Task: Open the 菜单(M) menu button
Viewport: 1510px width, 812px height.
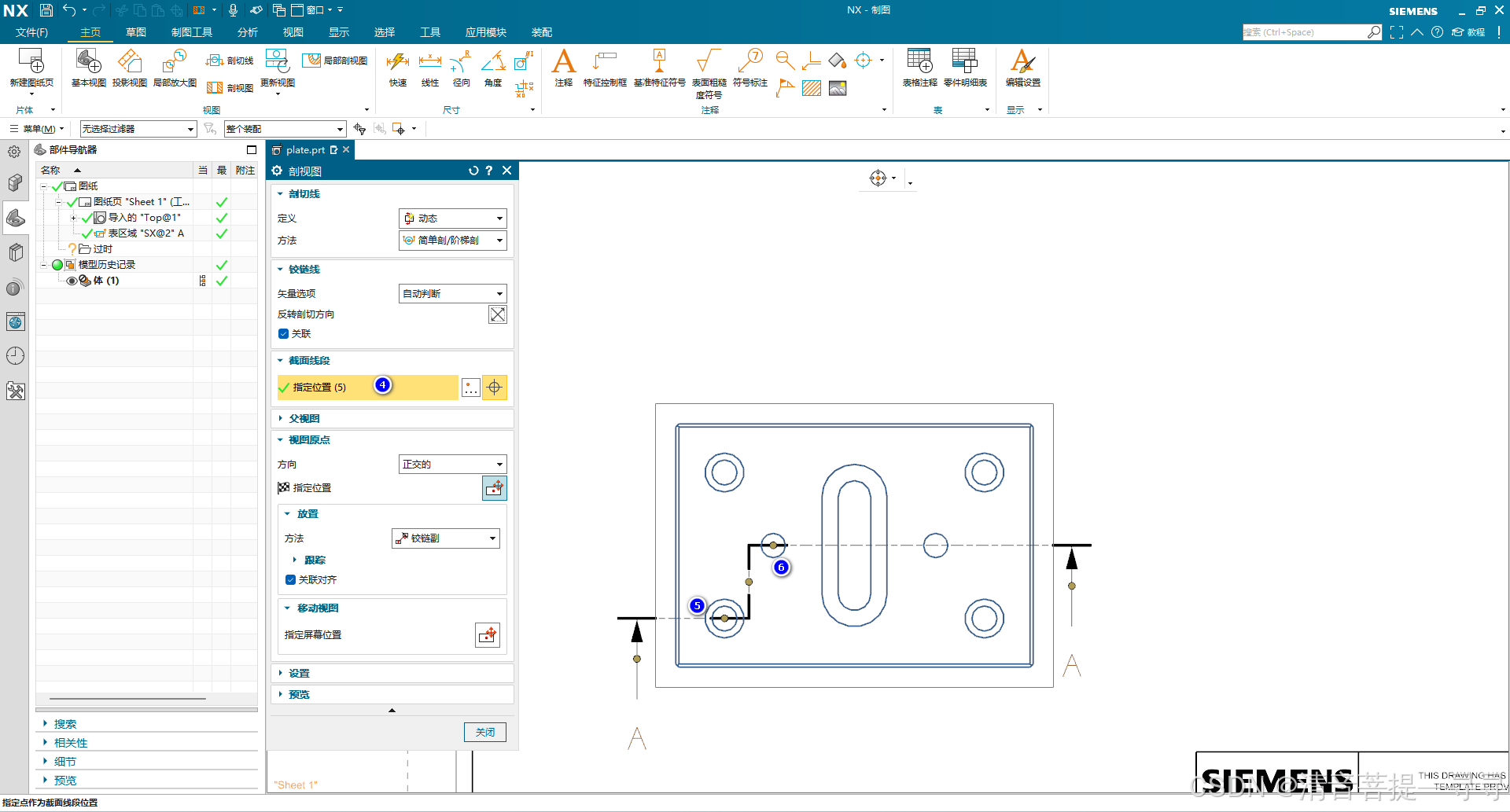Action: tap(37, 129)
